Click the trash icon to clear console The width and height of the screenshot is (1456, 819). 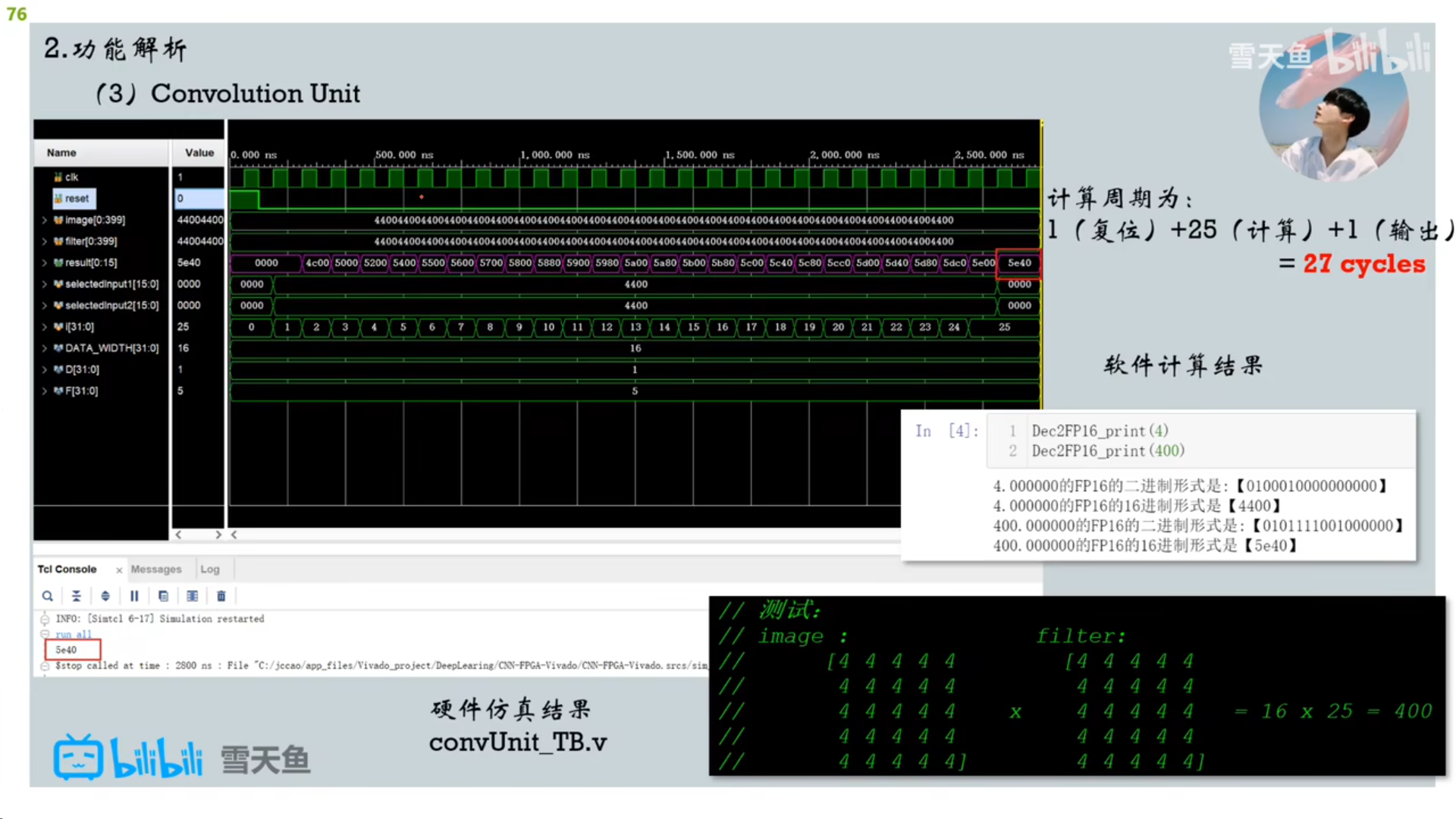[221, 596]
